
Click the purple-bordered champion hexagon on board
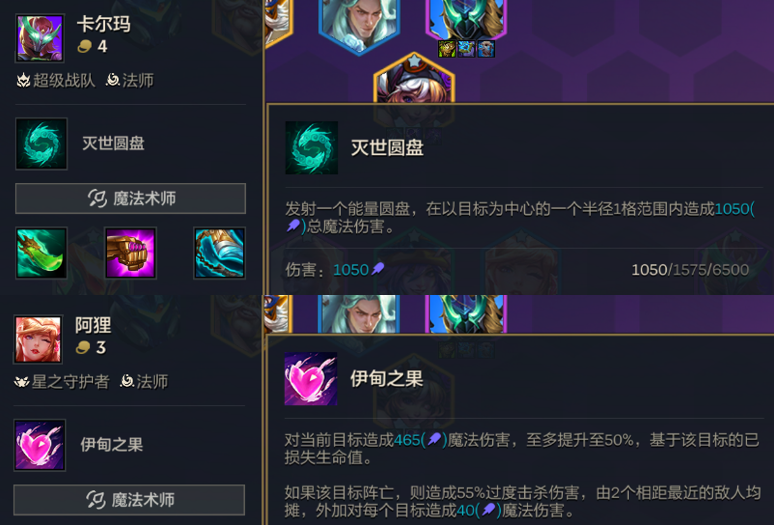pos(466,17)
